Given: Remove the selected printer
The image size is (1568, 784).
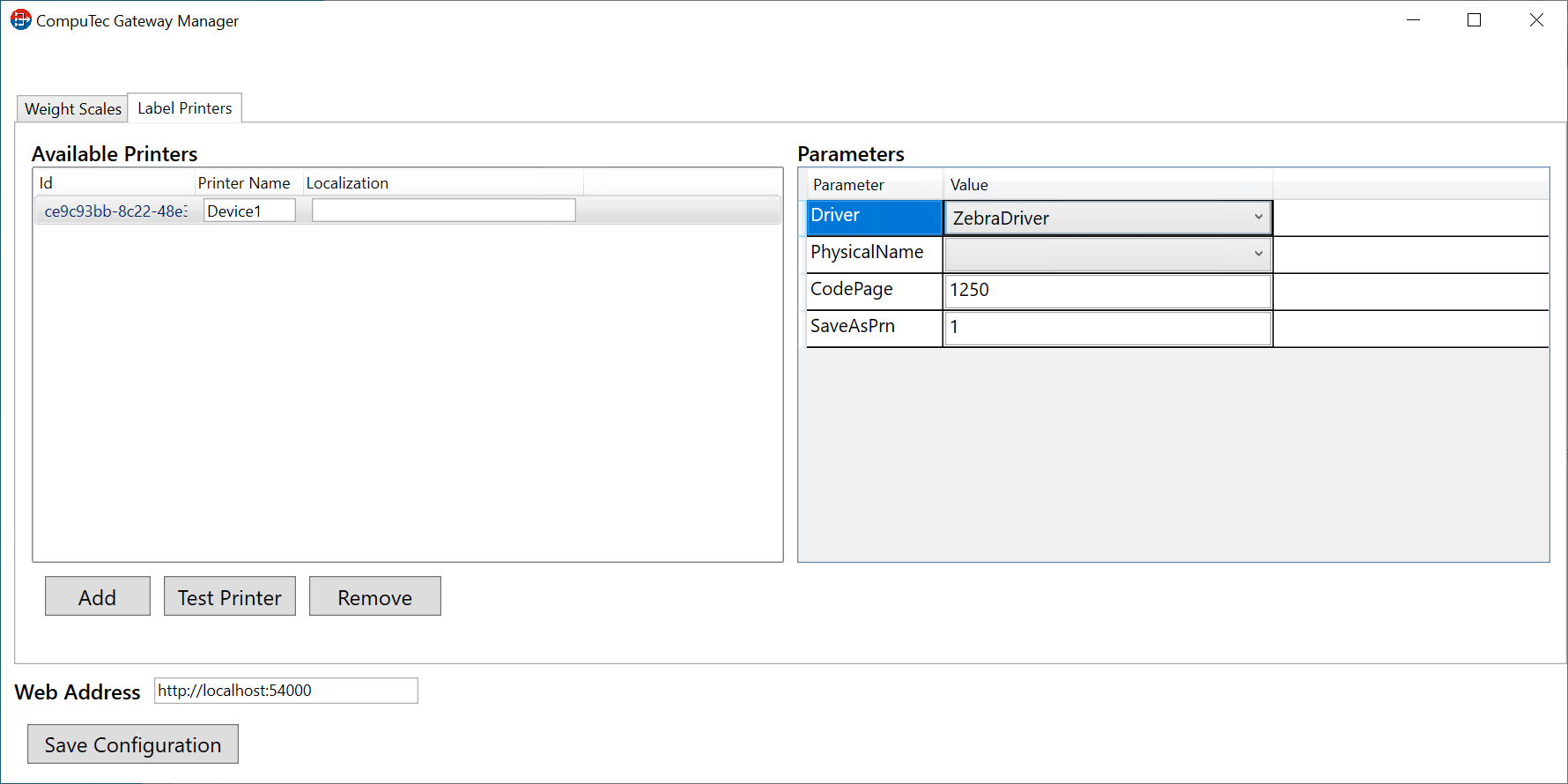Looking at the screenshot, I should point(375,597).
